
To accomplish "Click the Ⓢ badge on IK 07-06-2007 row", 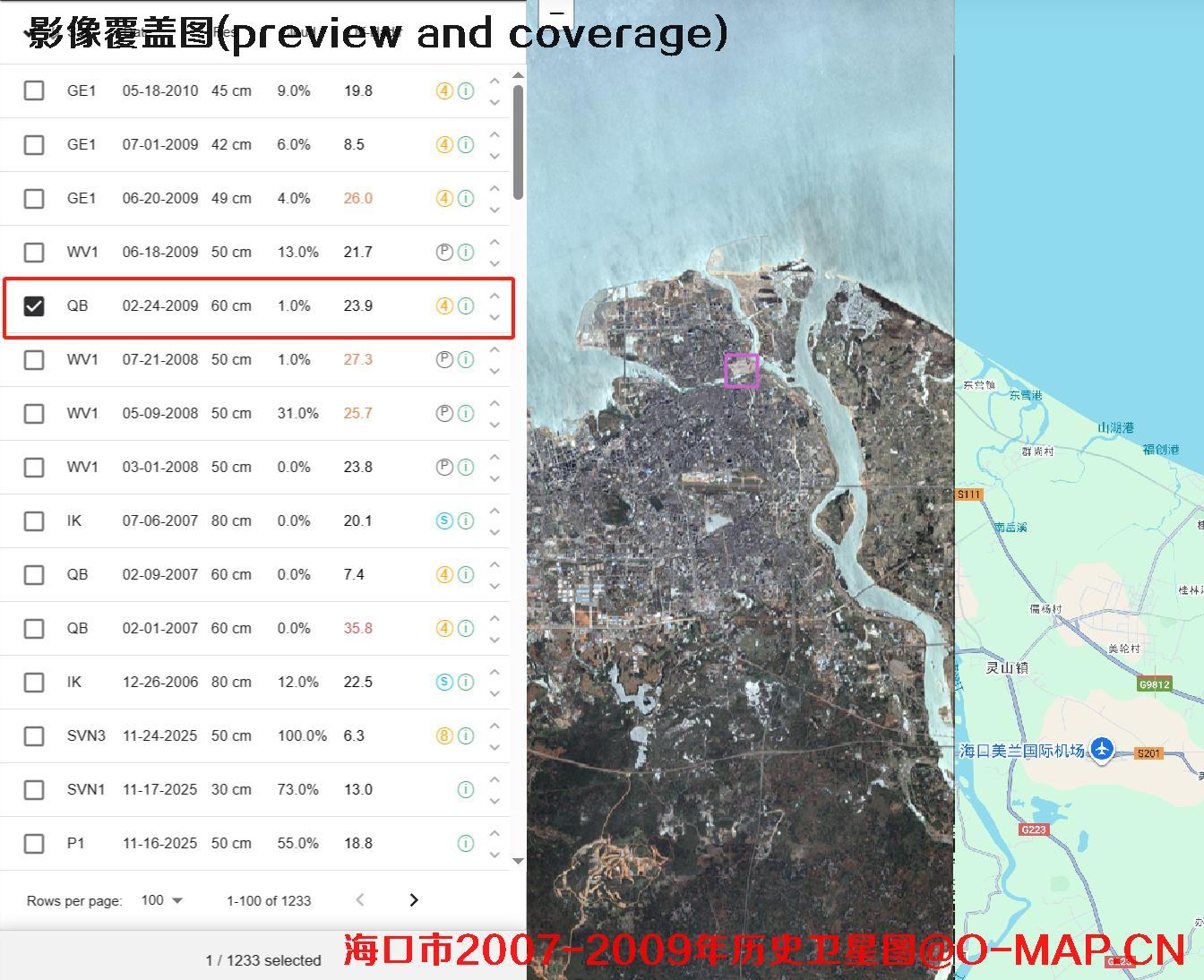I will click(x=444, y=520).
